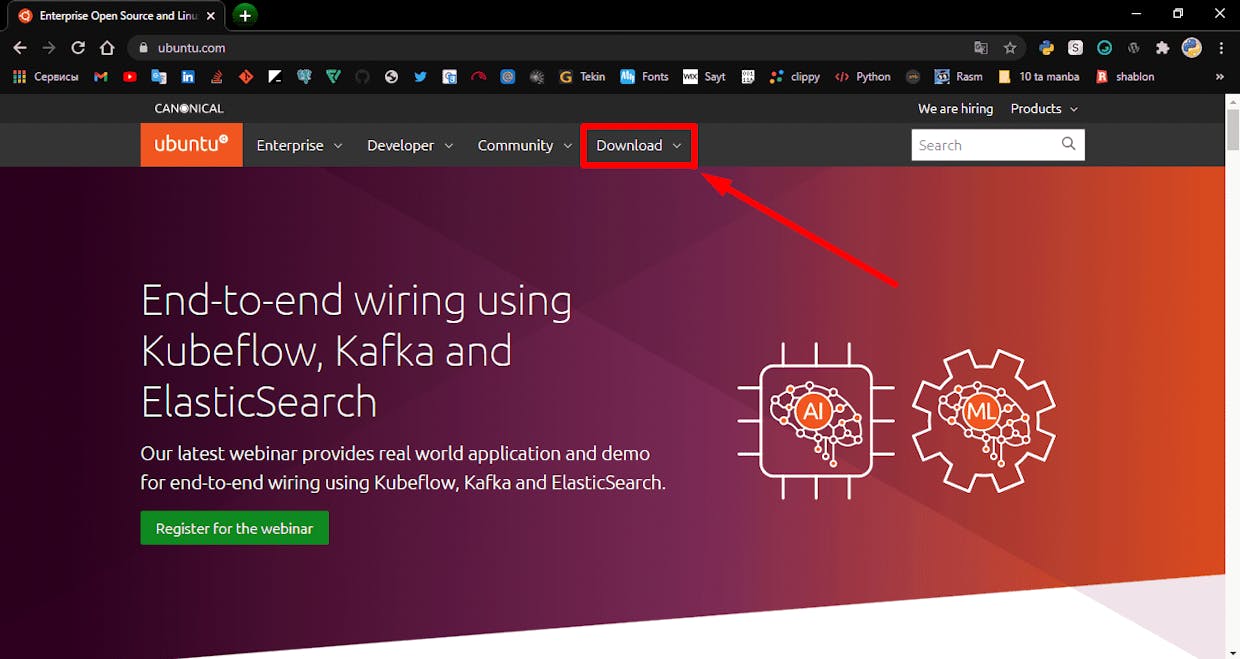
Task: Expand the Enterprise menu
Action: click(x=299, y=145)
